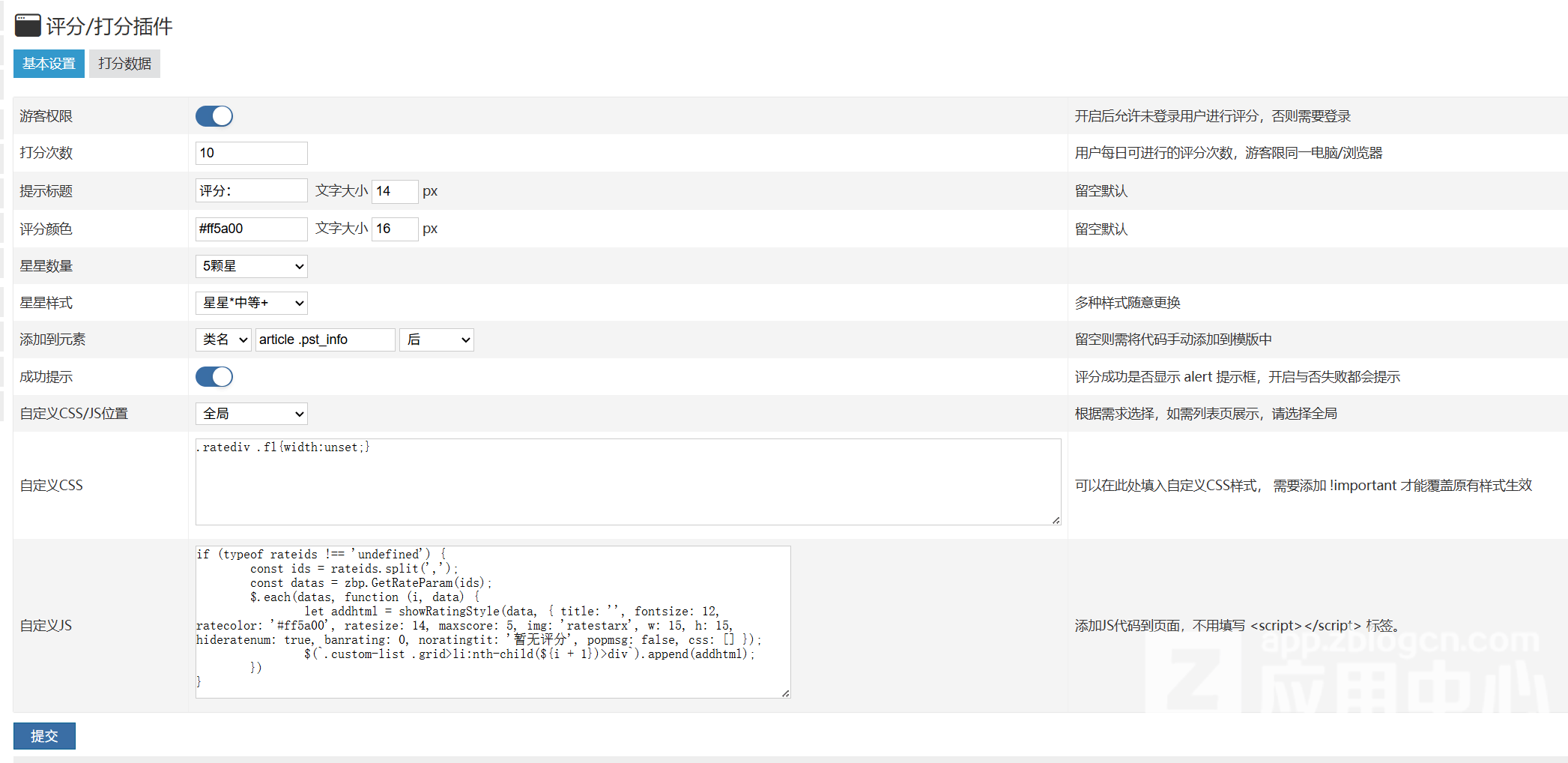Switch to the 基本设置 tab
The image size is (1568, 763).
click(49, 64)
